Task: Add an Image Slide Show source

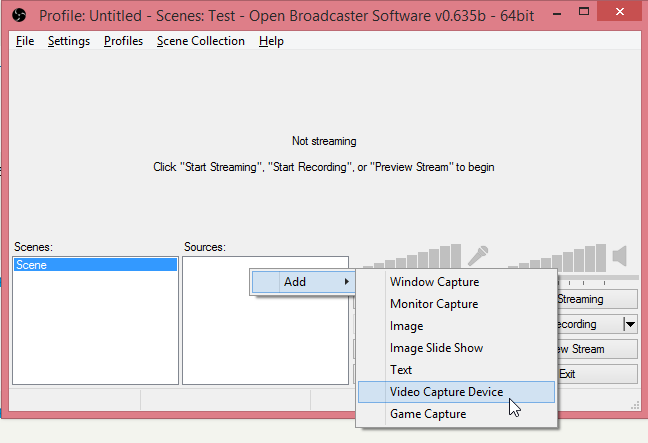Action: click(436, 348)
